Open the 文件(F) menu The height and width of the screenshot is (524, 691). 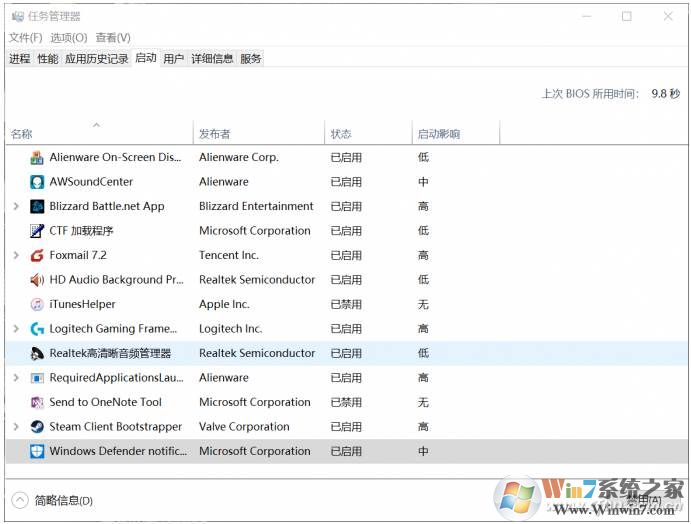(x=25, y=38)
